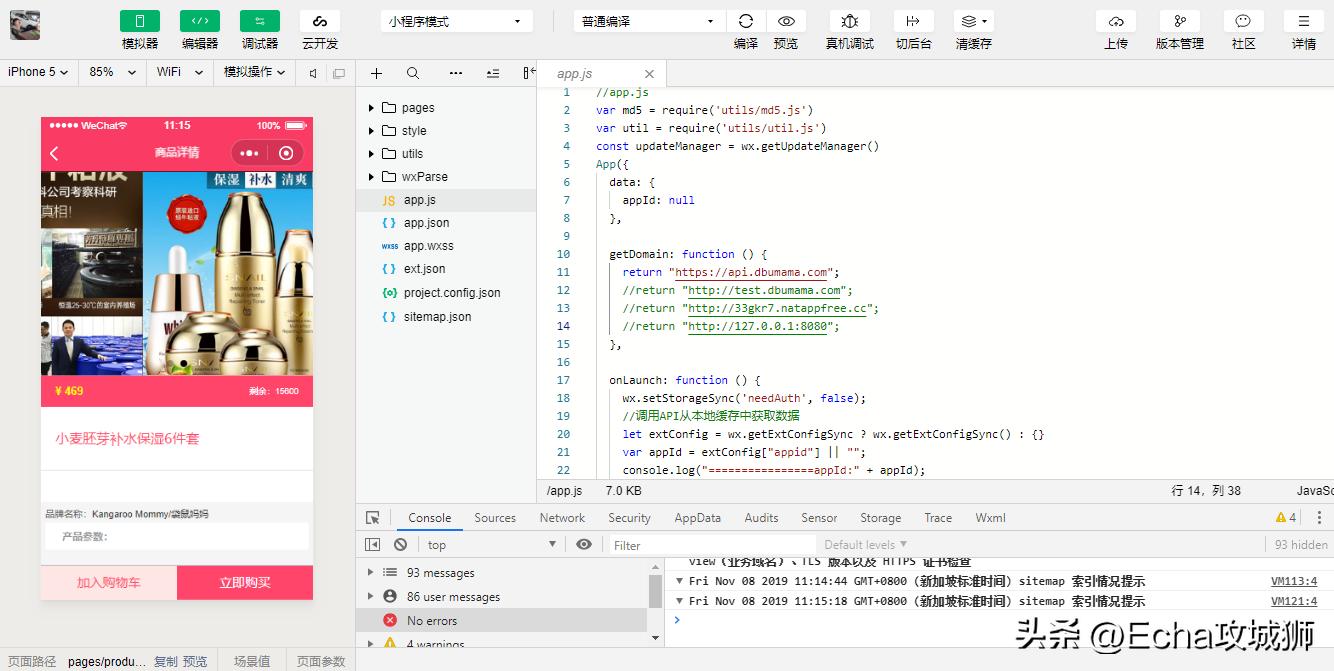The height and width of the screenshot is (671, 1334).
Task: Toggle the Editor (编辑器) panel
Action: click(x=200, y=21)
